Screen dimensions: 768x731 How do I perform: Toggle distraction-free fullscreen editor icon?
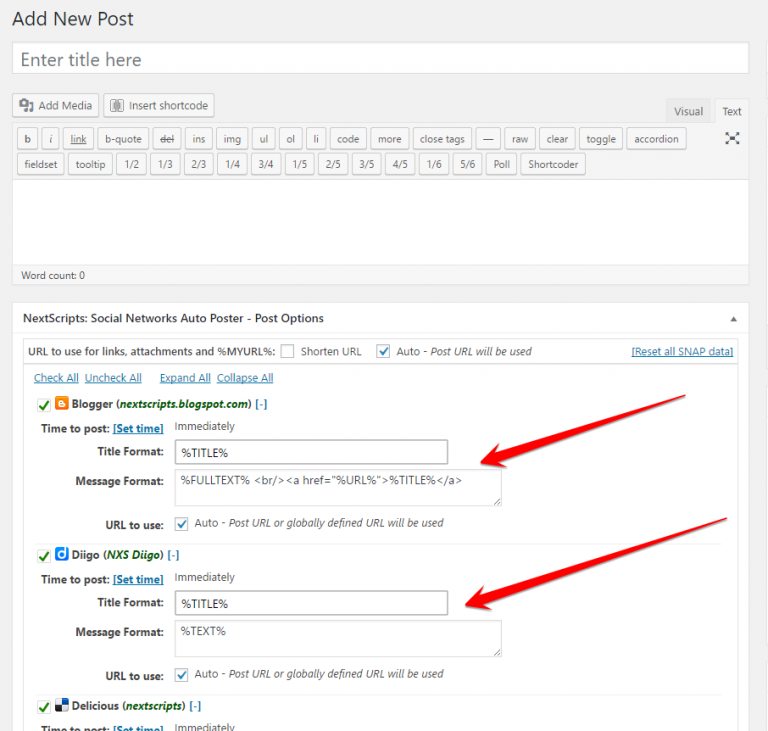coord(732,139)
